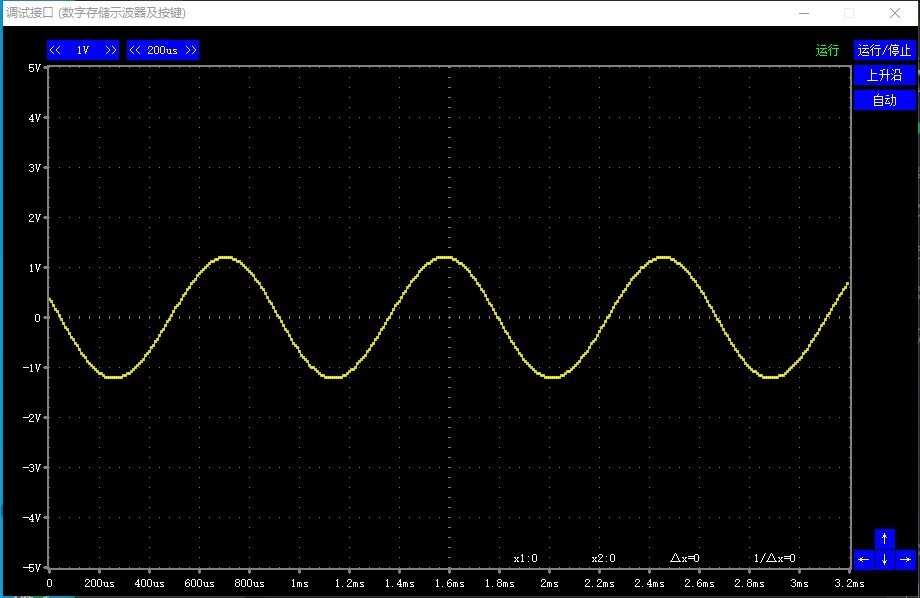
Task: Close the 调试接口 oscilloscope window
Action: tap(895, 13)
